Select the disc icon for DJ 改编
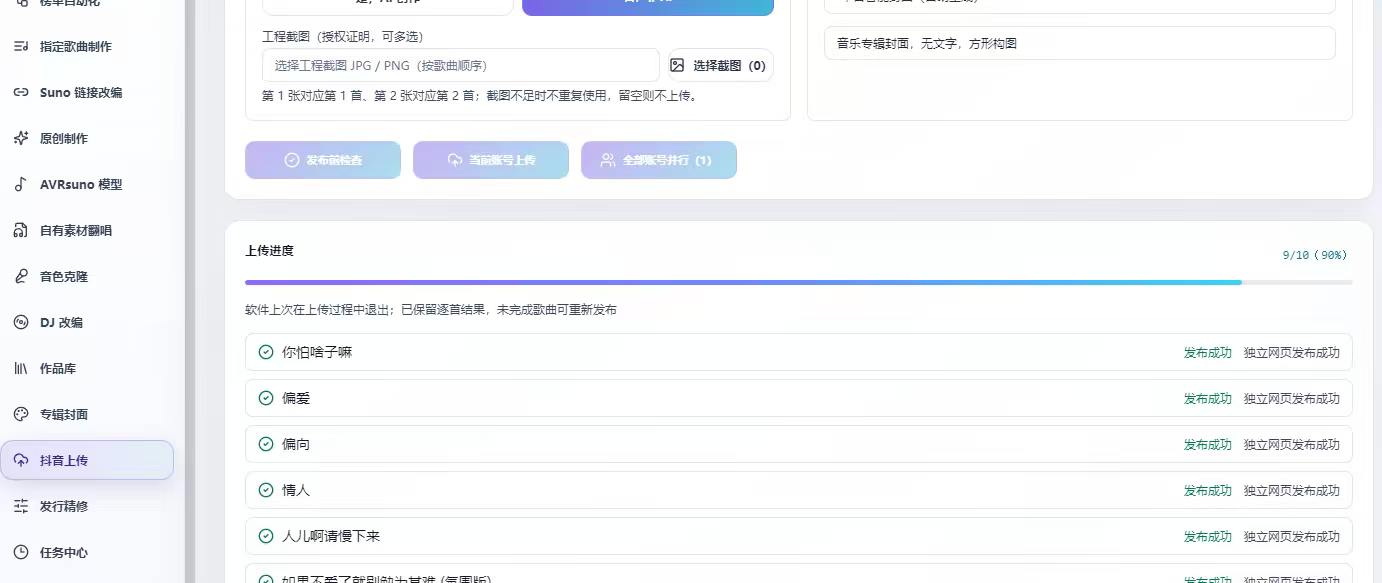 tap(21, 322)
